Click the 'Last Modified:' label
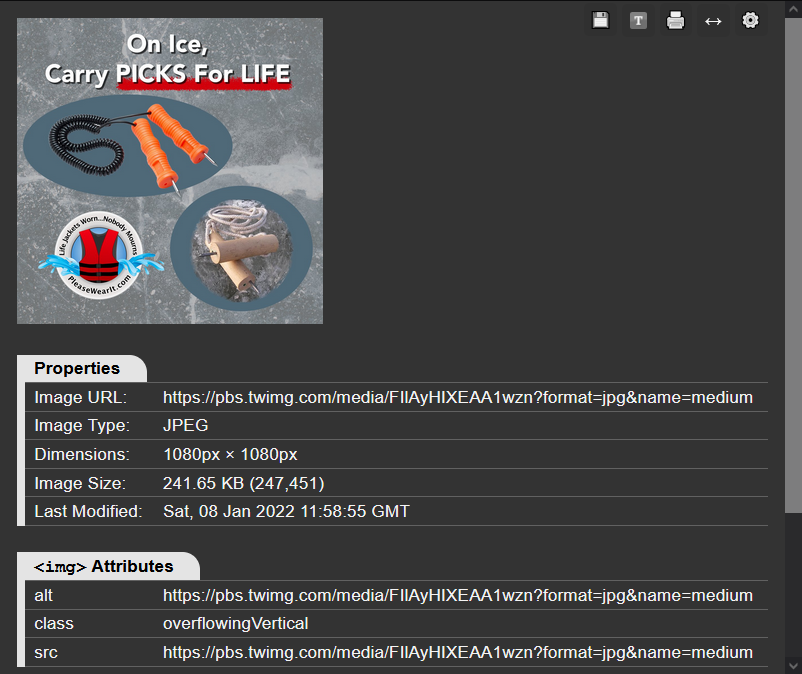This screenshot has height=674, width=802. pos(88,511)
